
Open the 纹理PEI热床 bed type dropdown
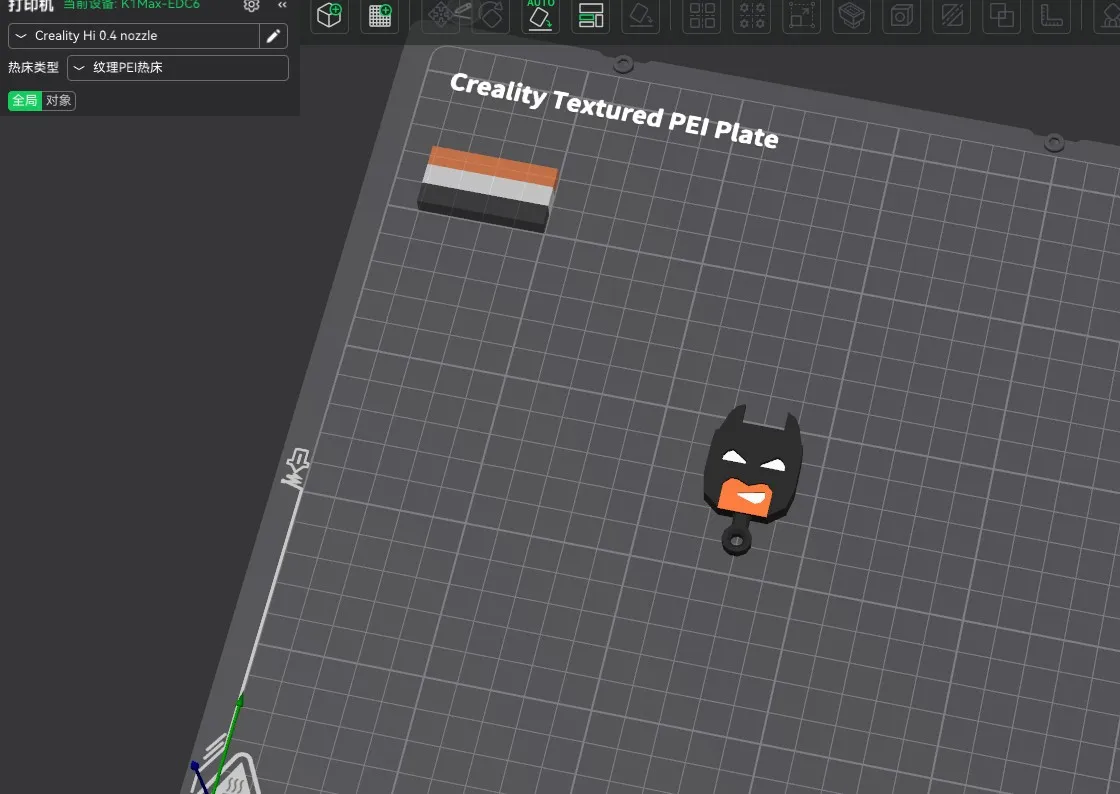pos(178,68)
